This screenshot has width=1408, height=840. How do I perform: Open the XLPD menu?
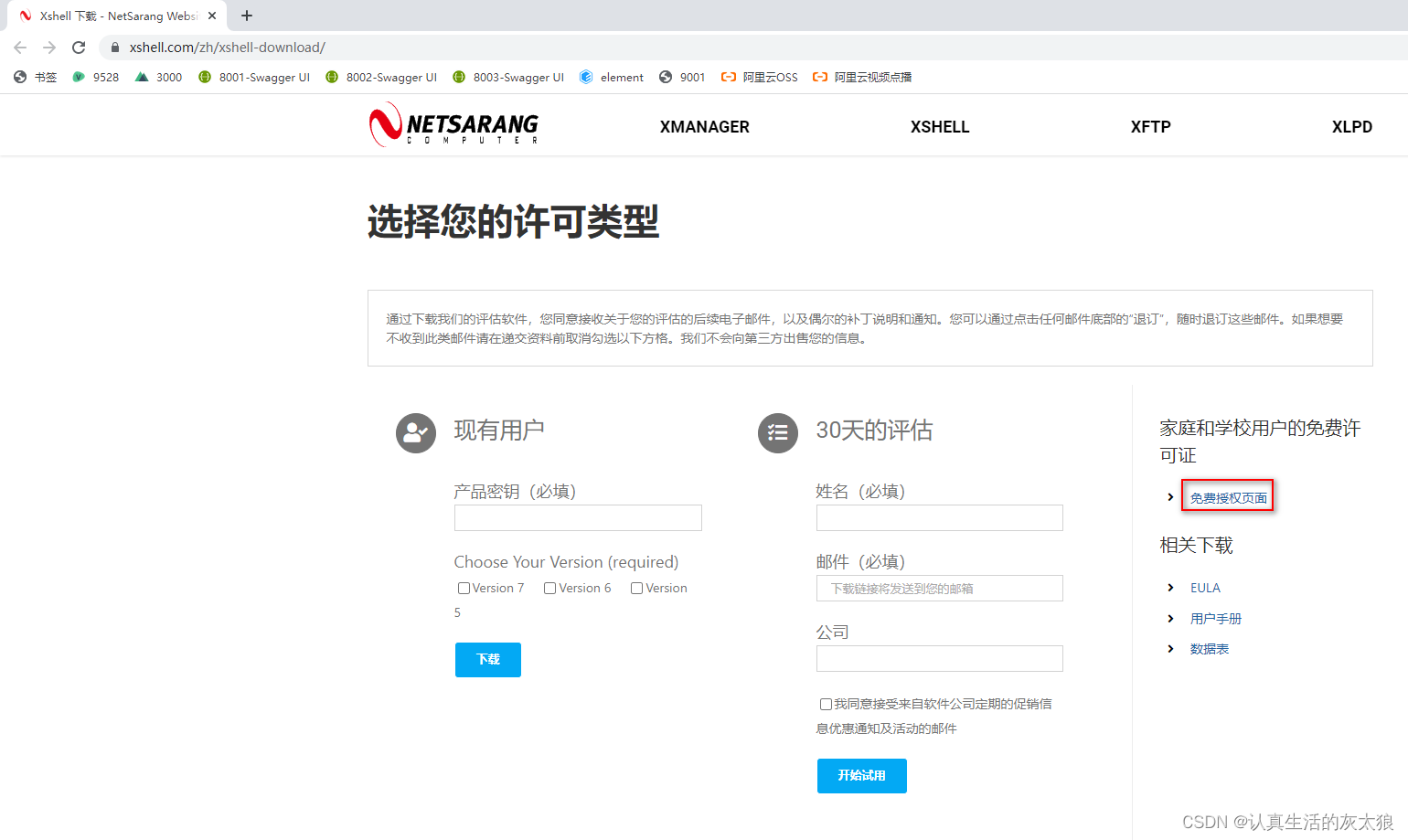pyautogui.click(x=1352, y=127)
